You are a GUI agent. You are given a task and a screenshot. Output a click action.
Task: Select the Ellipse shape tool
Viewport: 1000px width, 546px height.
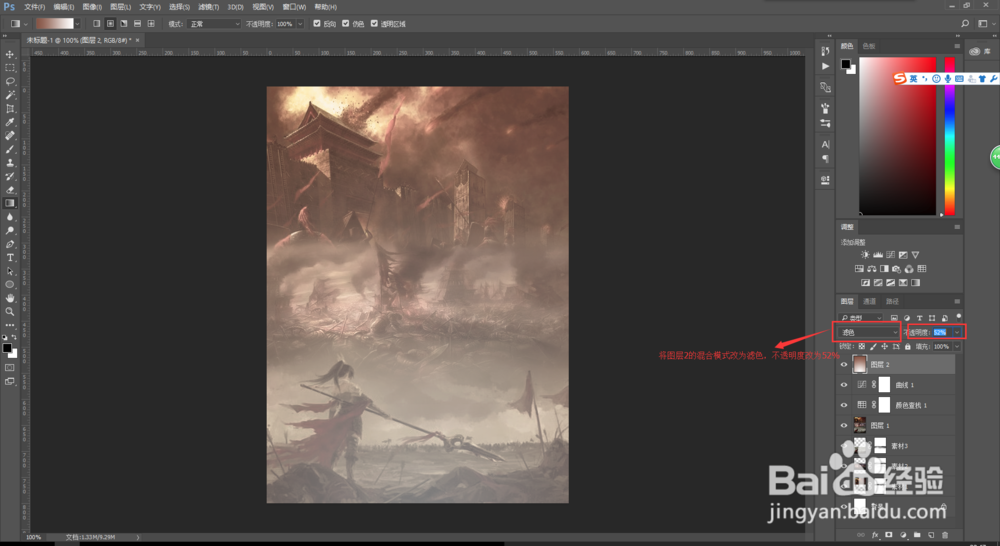coord(10,284)
